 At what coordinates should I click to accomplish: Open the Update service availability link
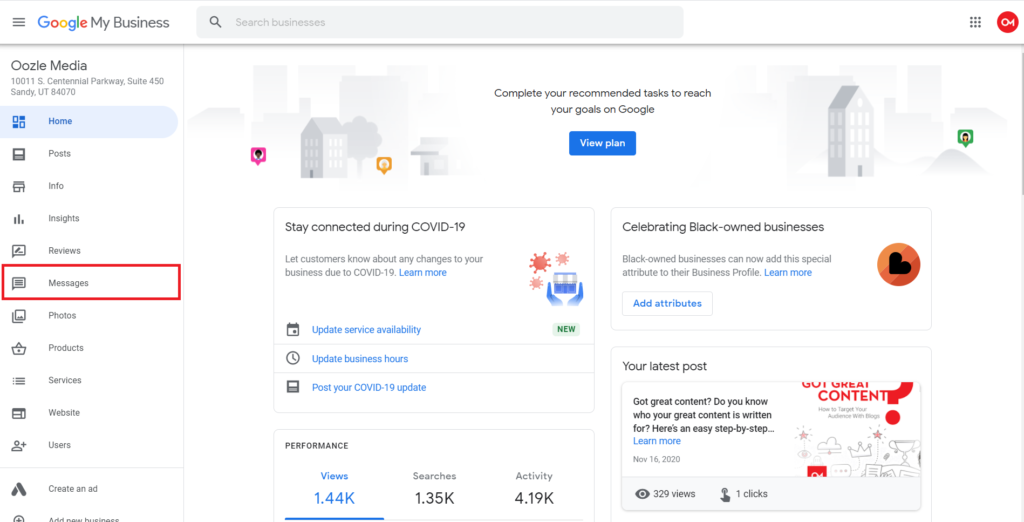366,330
